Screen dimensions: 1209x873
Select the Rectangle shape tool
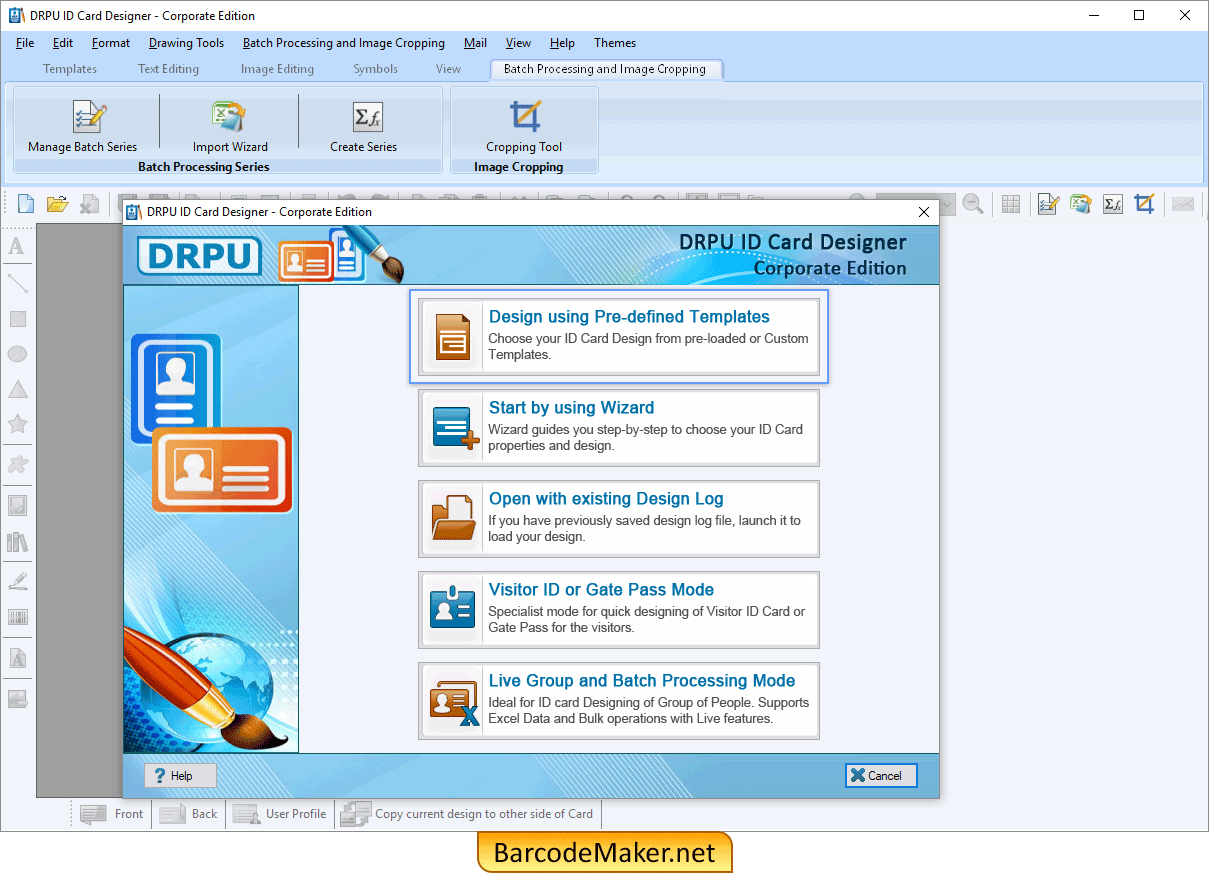(17, 319)
